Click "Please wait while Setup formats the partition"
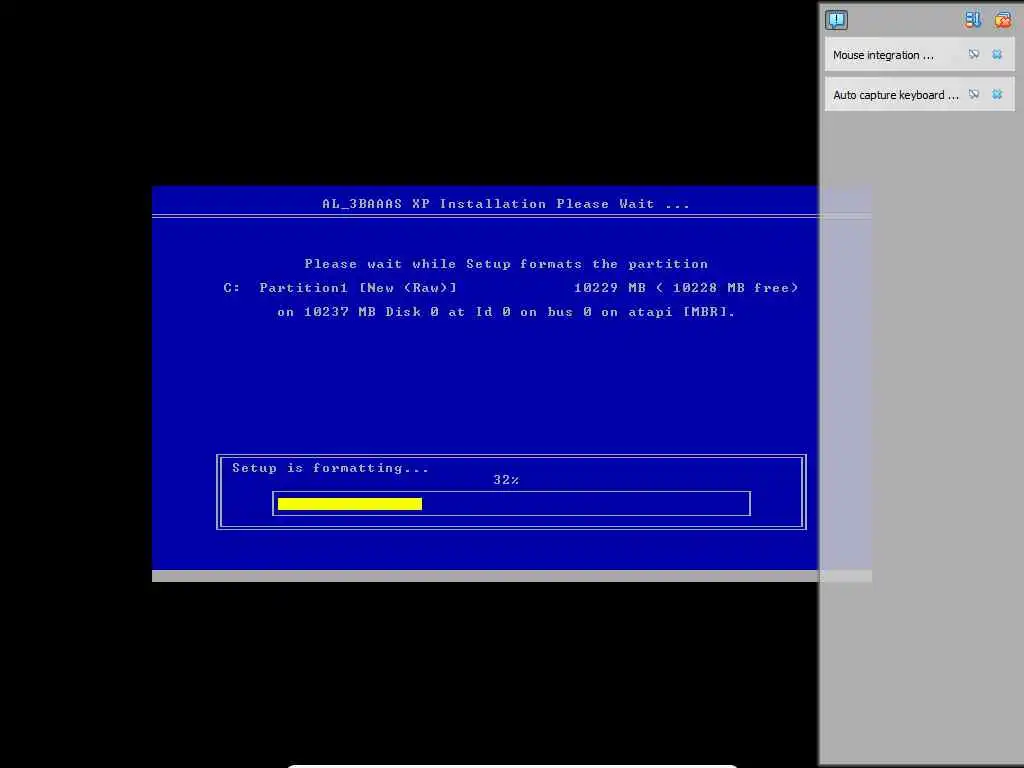 506,264
